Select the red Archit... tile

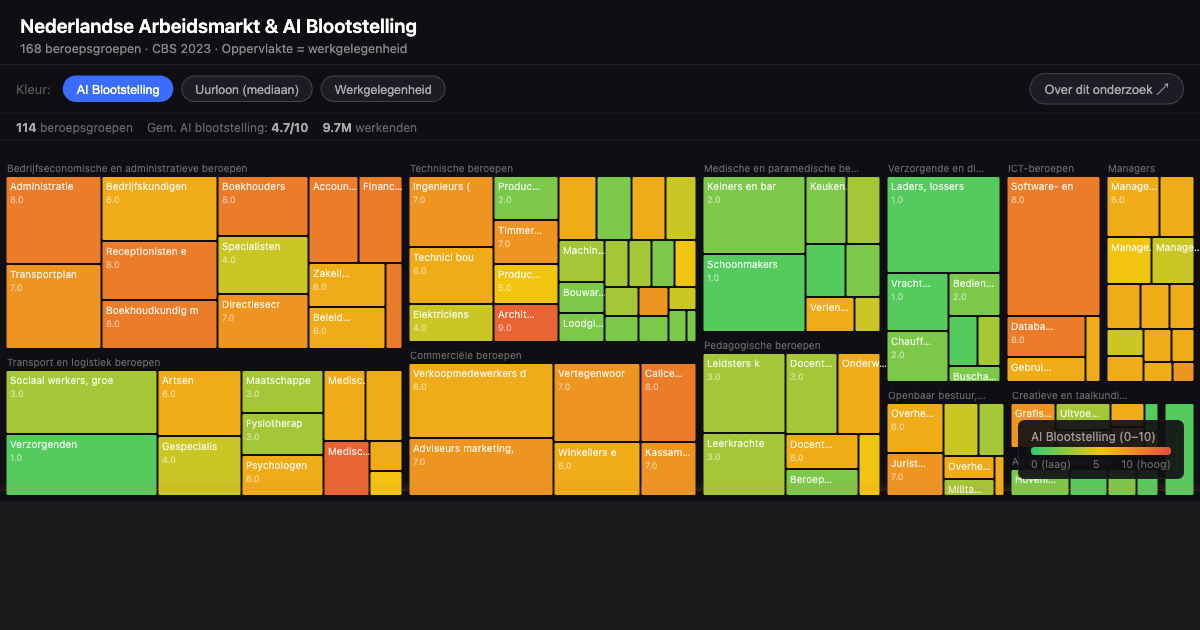pyautogui.click(x=525, y=323)
